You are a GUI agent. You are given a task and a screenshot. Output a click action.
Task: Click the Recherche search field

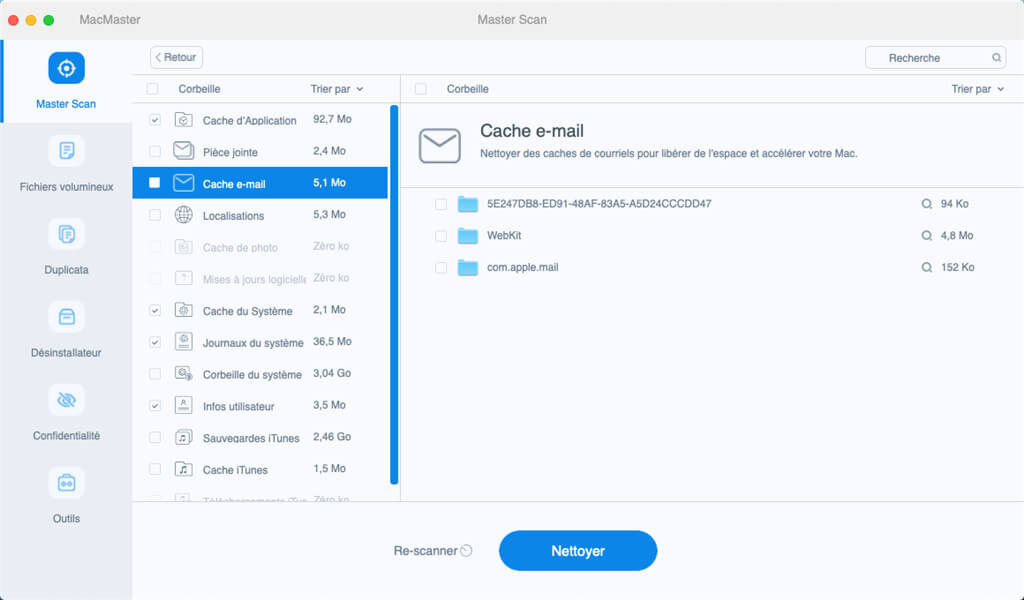coord(930,58)
